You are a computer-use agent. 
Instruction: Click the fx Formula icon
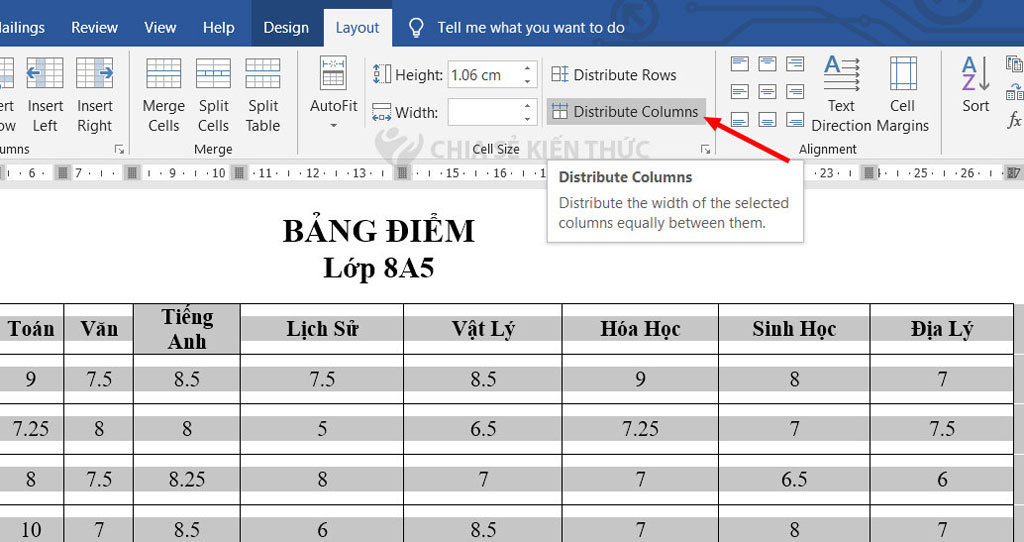click(1014, 120)
